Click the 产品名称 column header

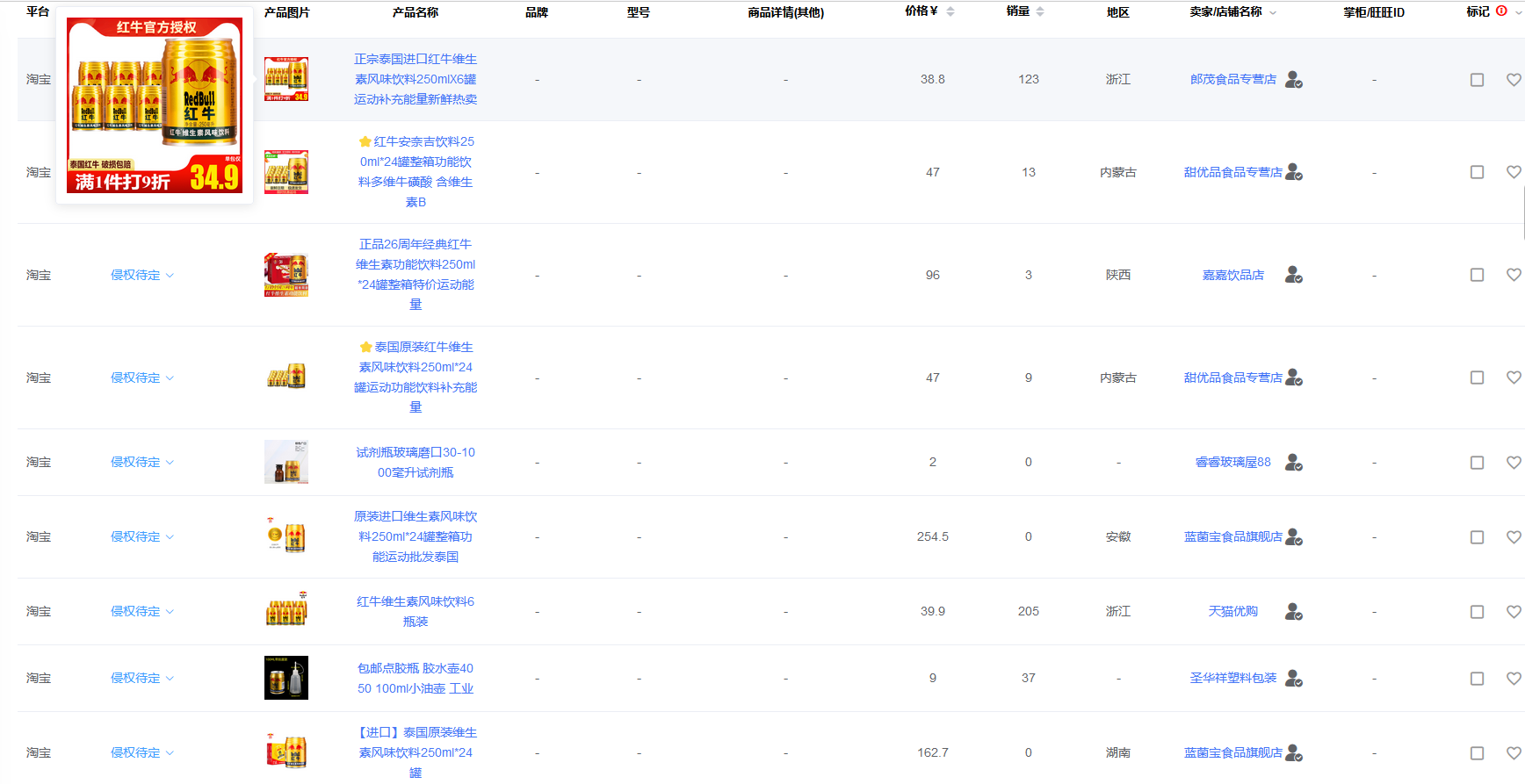(x=416, y=12)
